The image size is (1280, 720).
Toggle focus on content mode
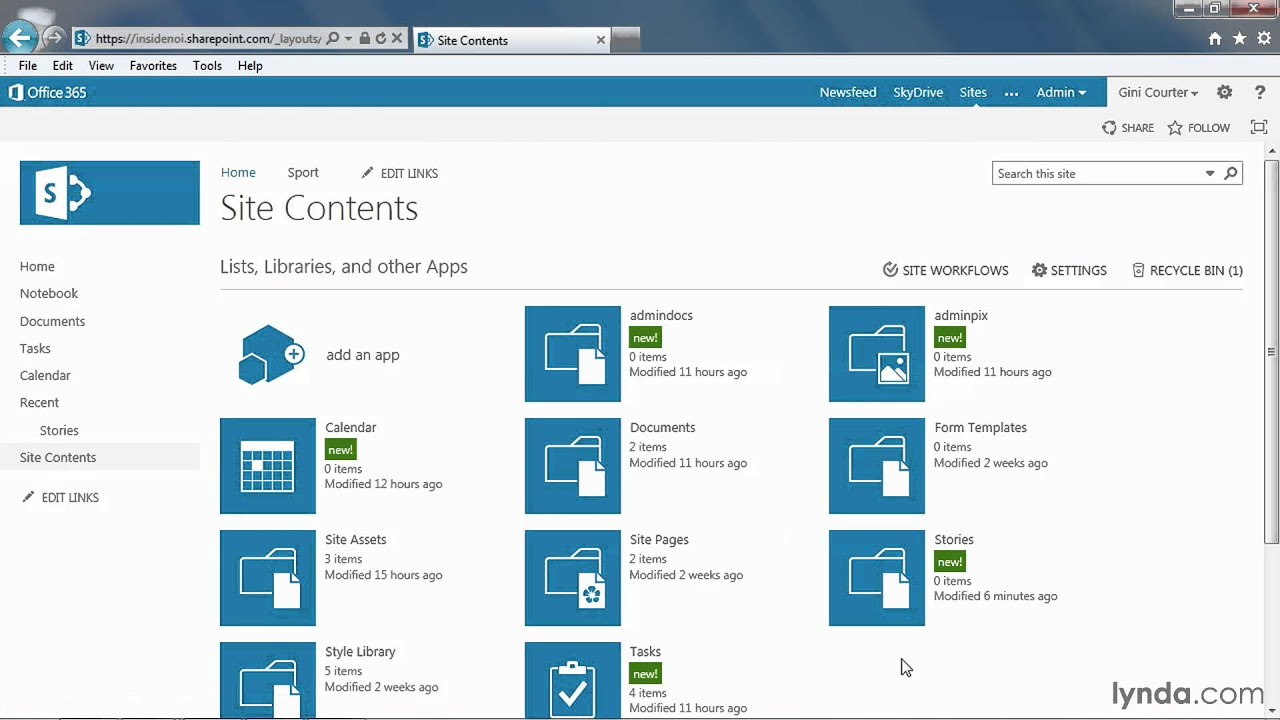click(x=1258, y=127)
